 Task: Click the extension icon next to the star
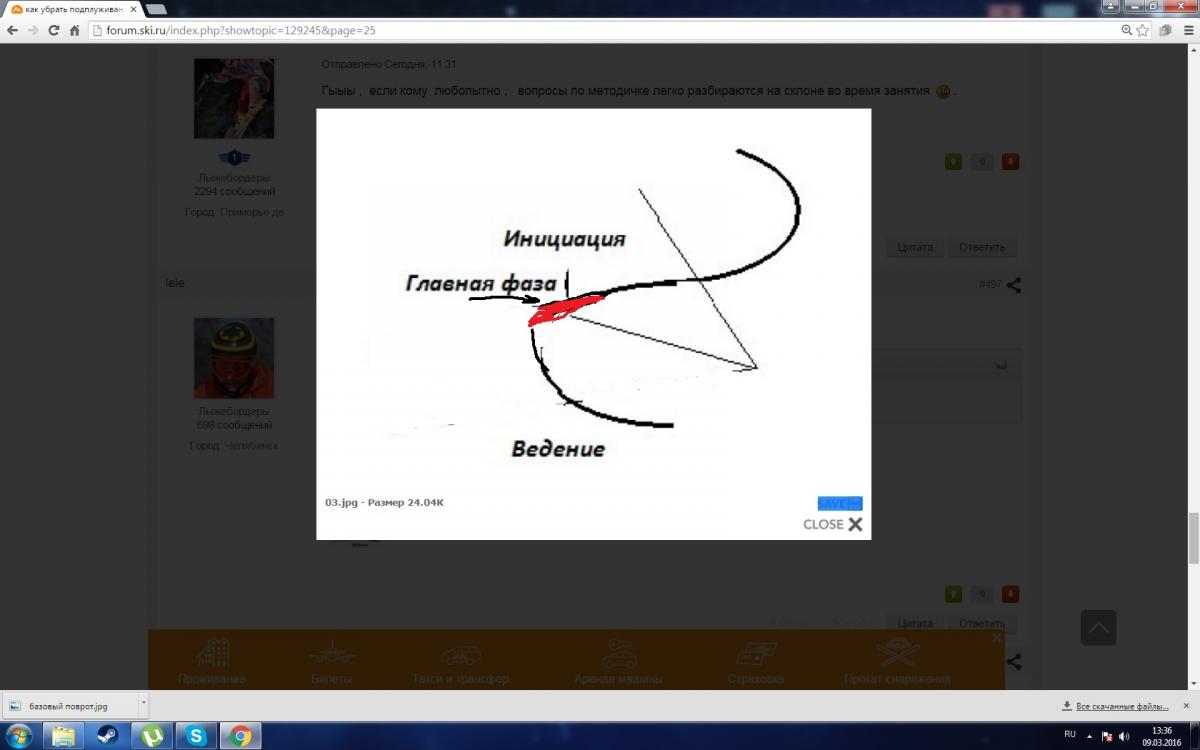click(1165, 30)
